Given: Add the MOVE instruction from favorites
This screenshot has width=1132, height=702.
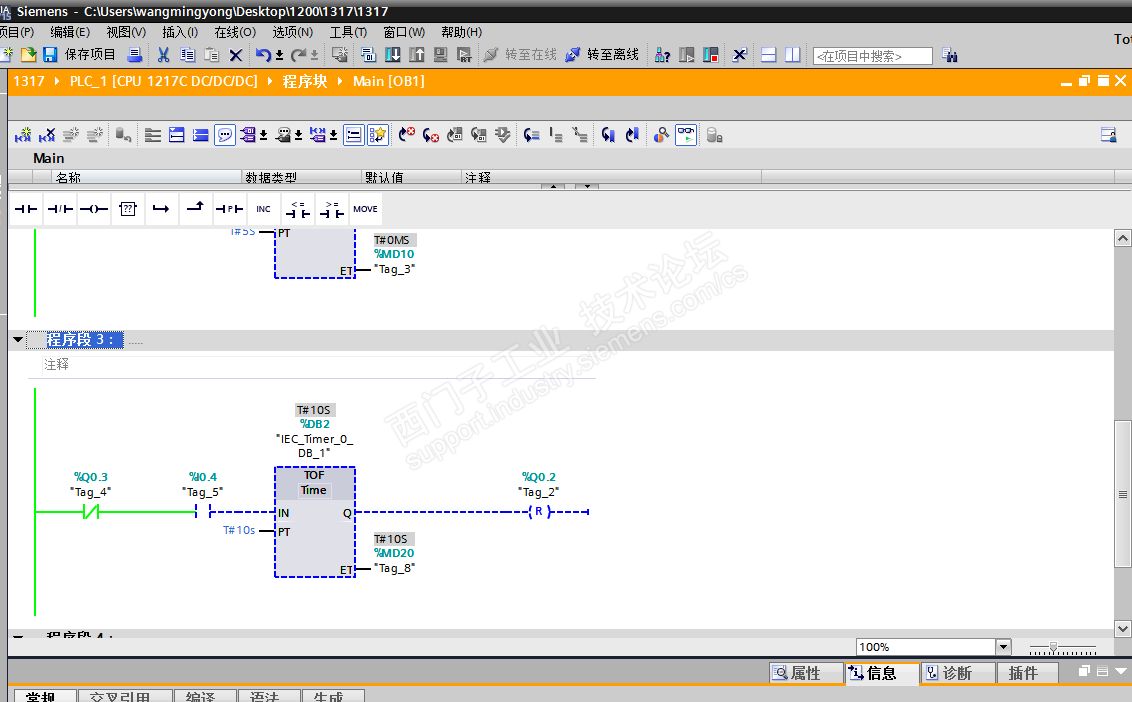Looking at the screenshot, I should (x=365, y=209).
